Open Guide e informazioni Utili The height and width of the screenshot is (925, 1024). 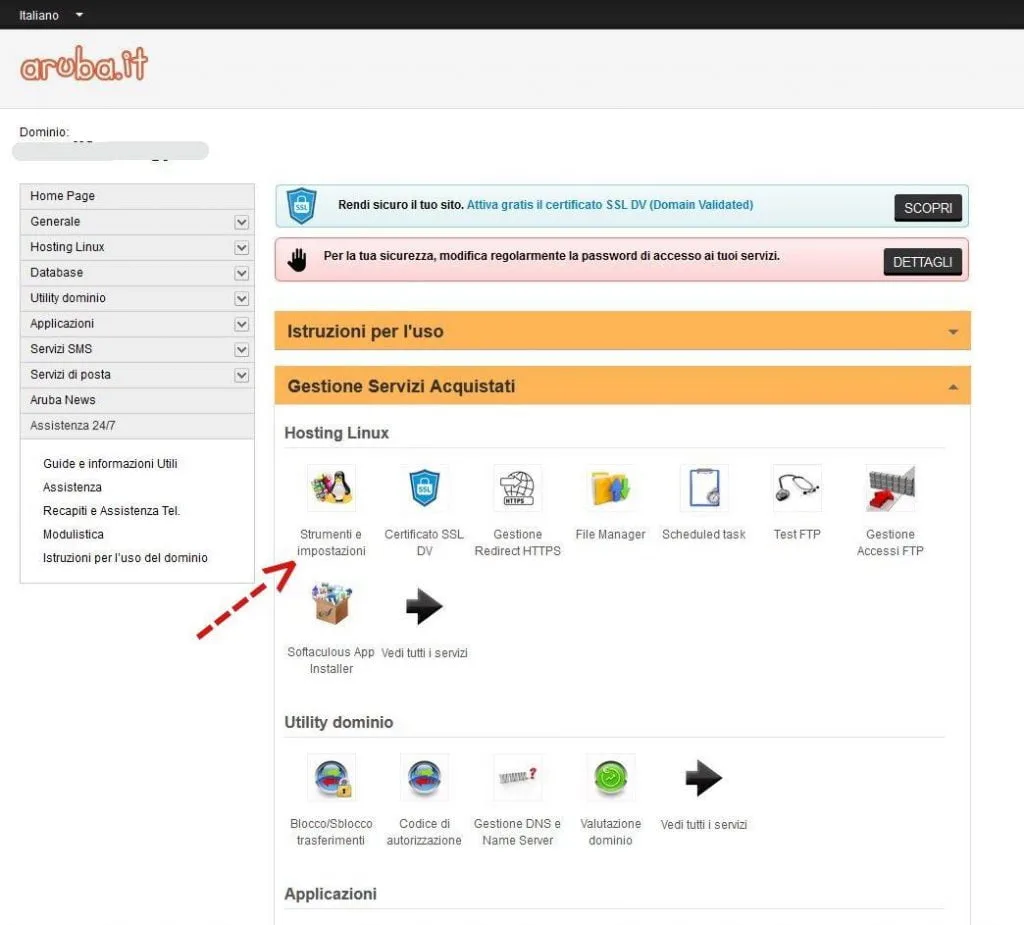111,463
